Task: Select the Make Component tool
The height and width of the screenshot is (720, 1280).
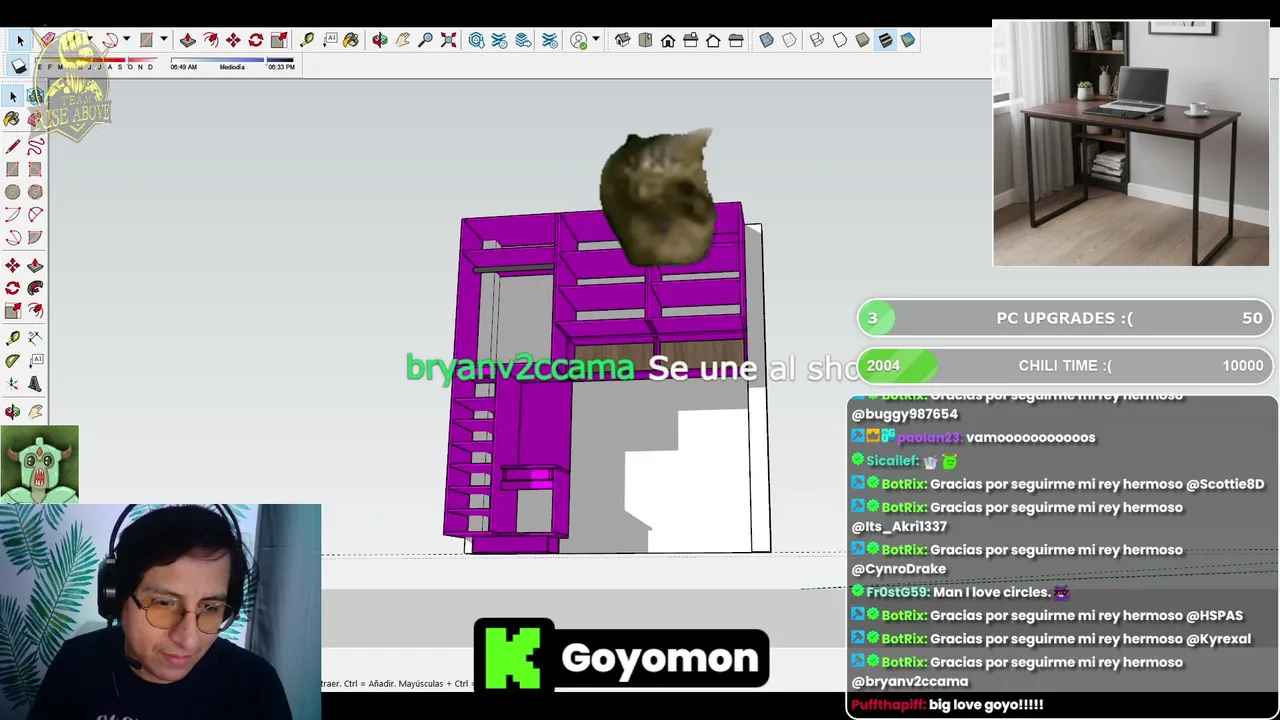Action: coord(35,97)
